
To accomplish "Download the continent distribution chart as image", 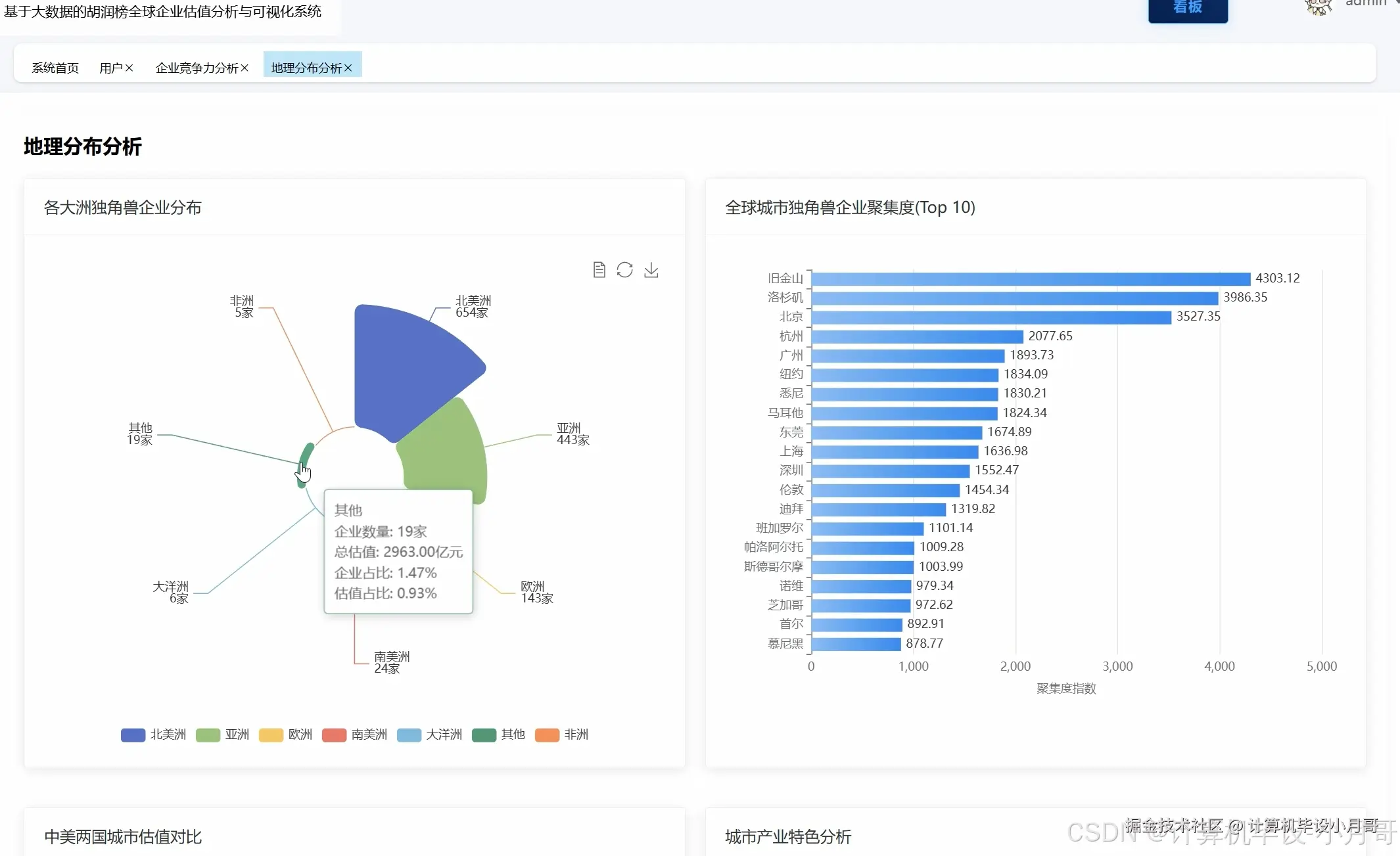I will [651, 269].
